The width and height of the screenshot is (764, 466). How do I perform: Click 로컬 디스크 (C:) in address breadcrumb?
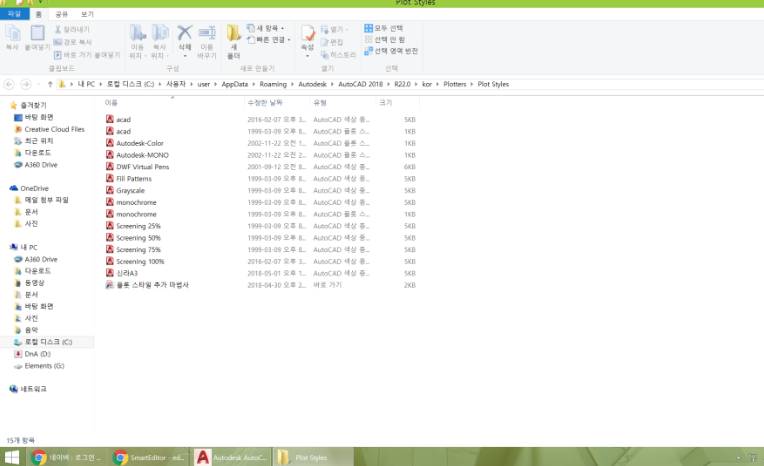pos(130,84)
